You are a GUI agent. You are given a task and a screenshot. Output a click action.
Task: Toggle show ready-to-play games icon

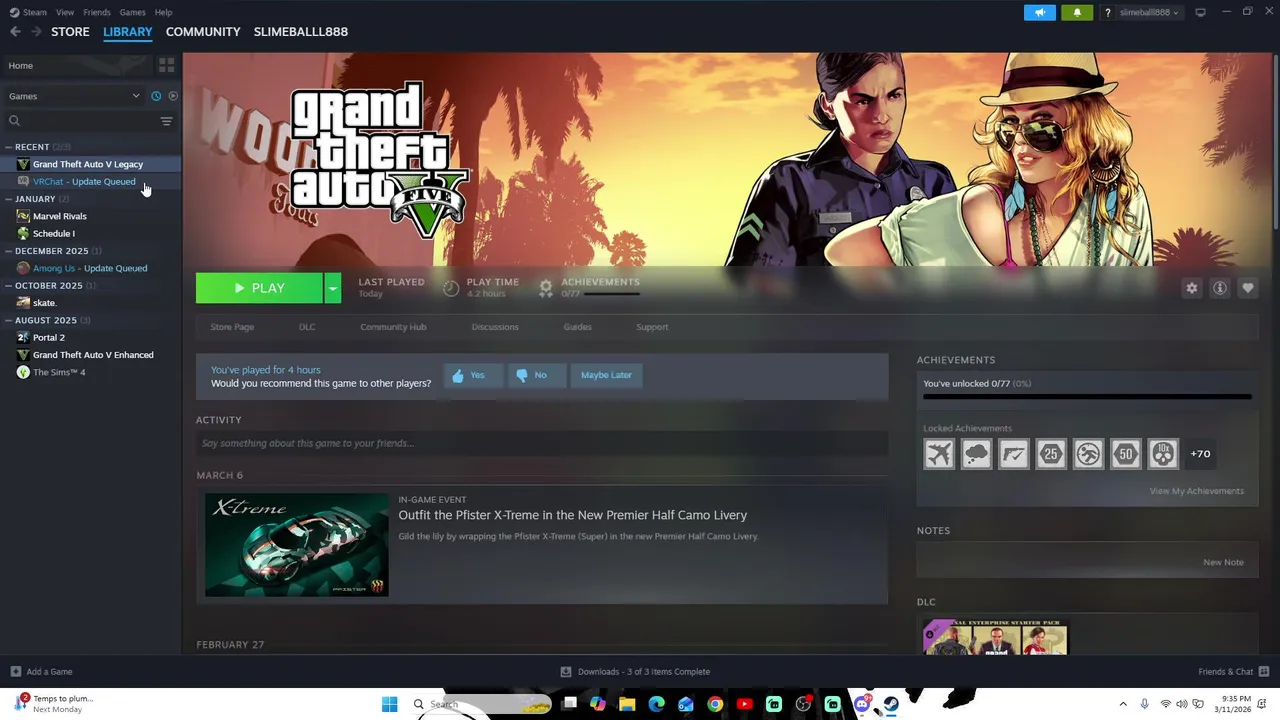click(x=173, y=96)
